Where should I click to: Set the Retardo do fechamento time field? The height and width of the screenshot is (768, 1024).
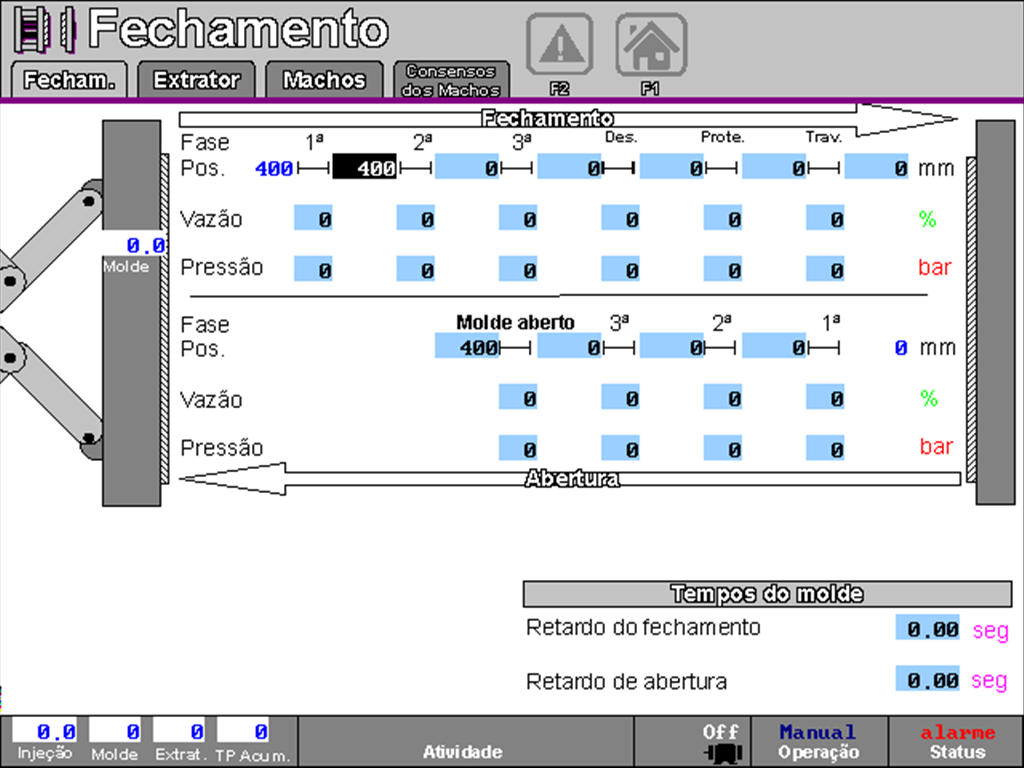coord(927,629)
